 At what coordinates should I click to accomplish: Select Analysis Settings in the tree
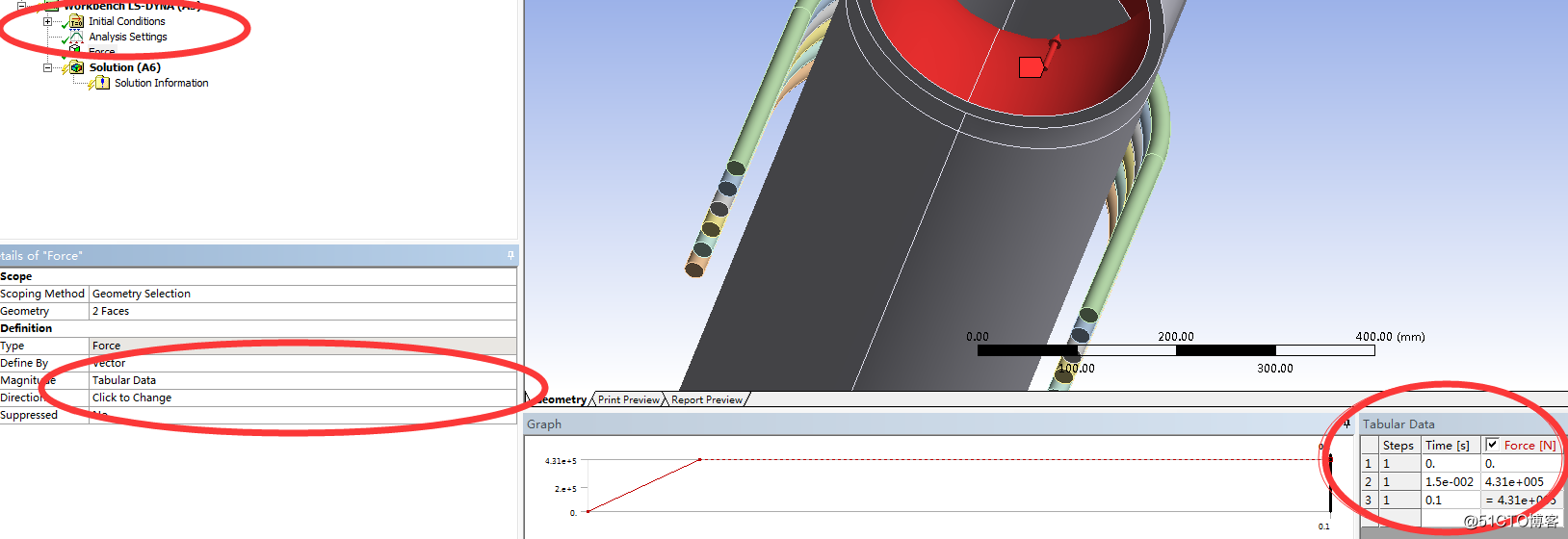tap(128, 37)
